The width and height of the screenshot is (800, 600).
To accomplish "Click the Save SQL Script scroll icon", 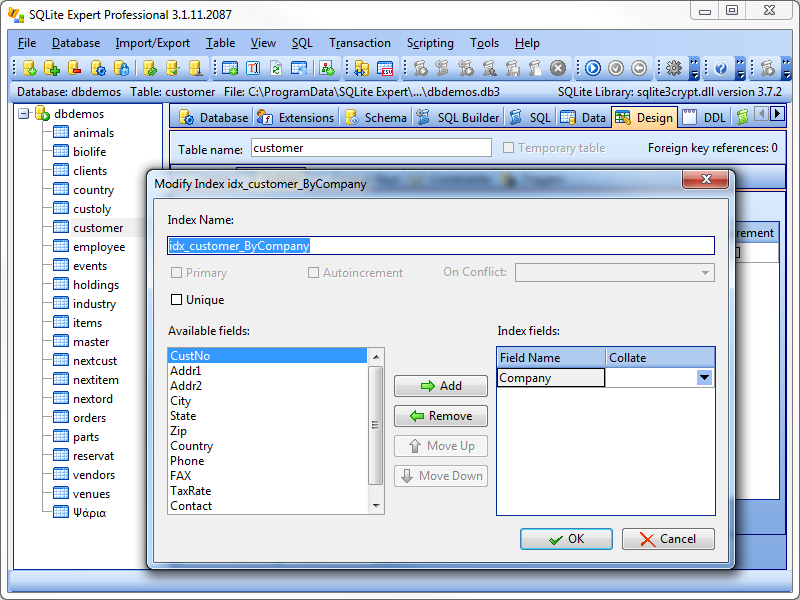I will point(512,68).
